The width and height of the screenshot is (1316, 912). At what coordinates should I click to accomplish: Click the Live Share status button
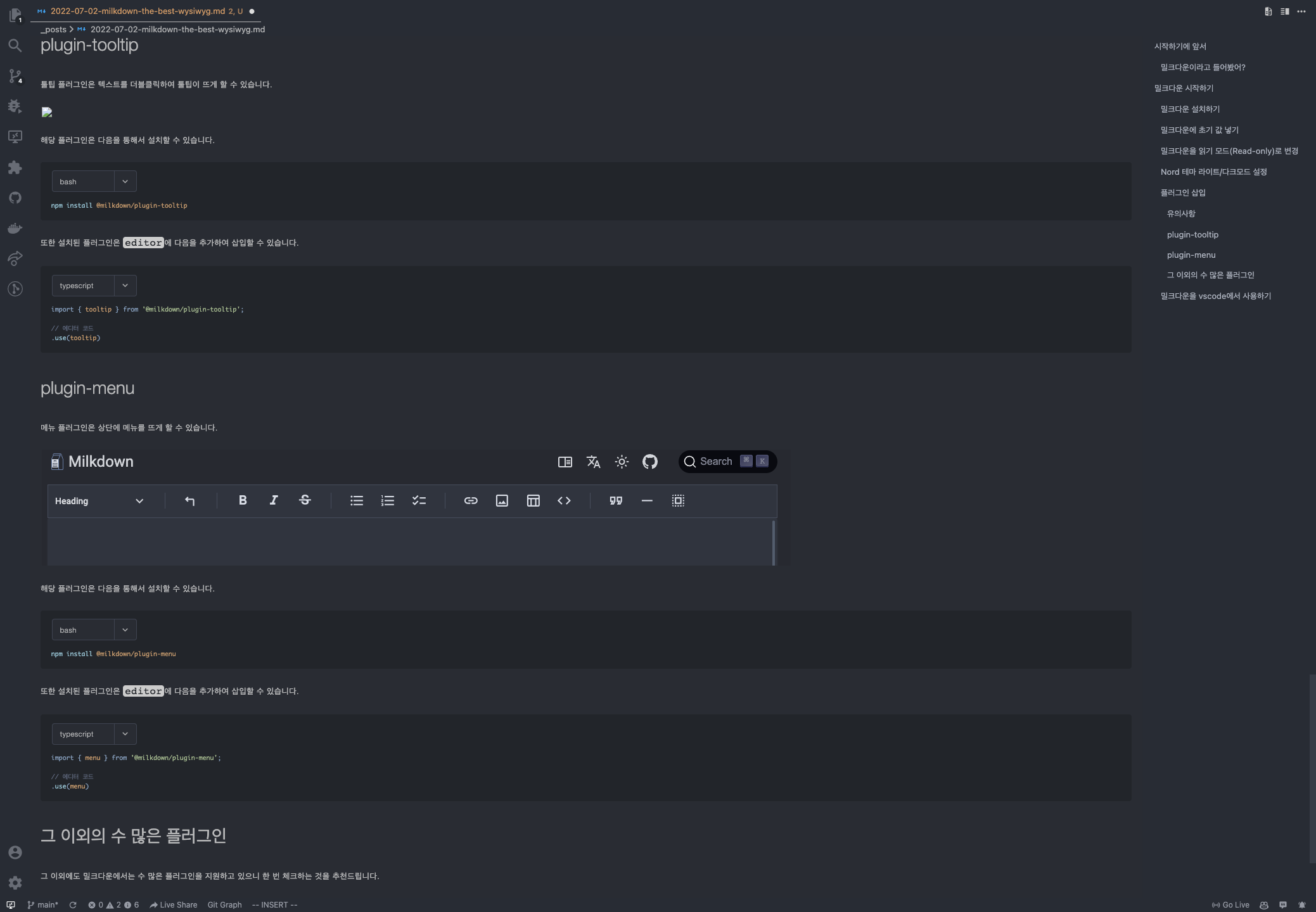click(173, 905)
